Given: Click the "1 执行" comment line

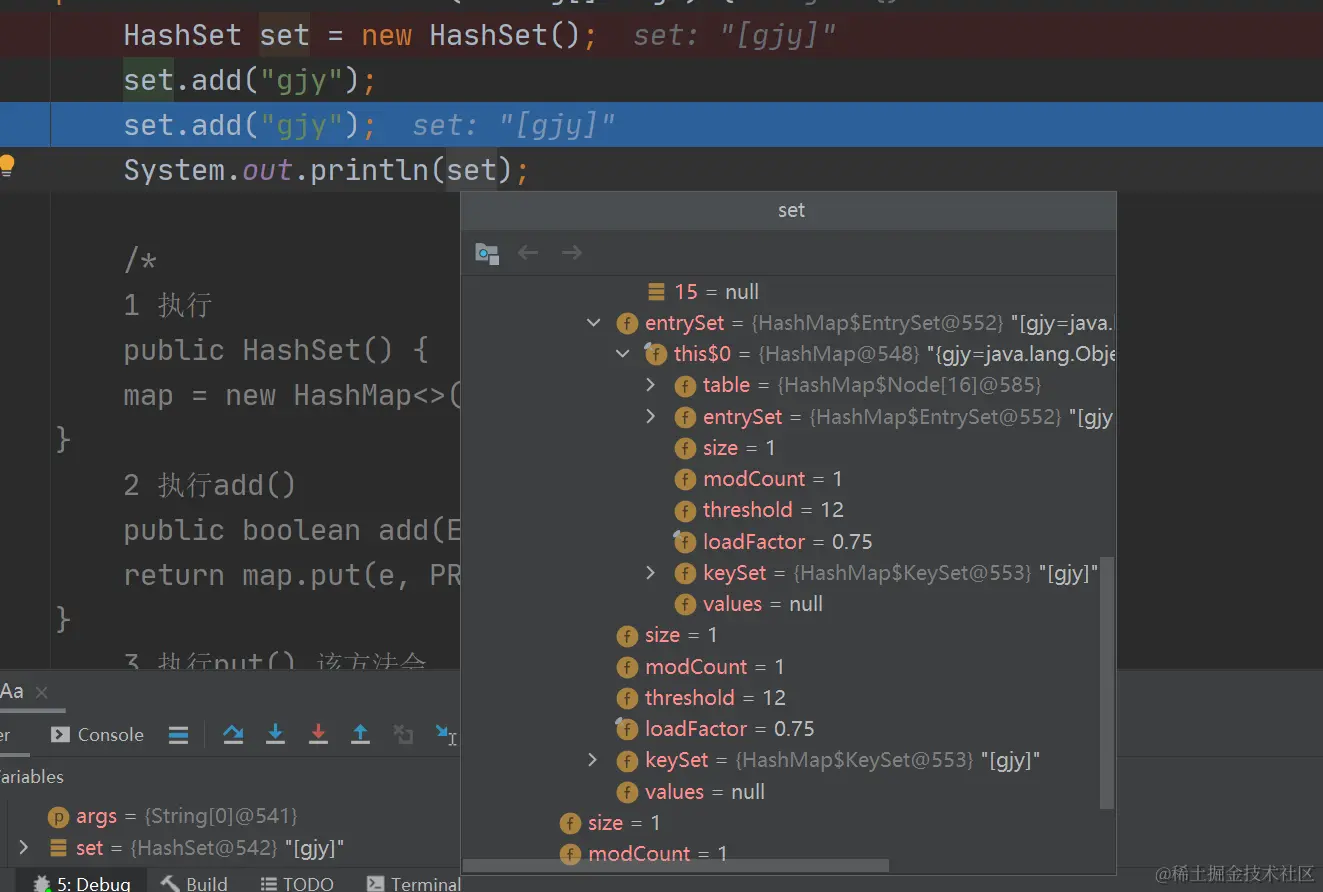Looking at the screenshot, I should [x=168, y=305].
